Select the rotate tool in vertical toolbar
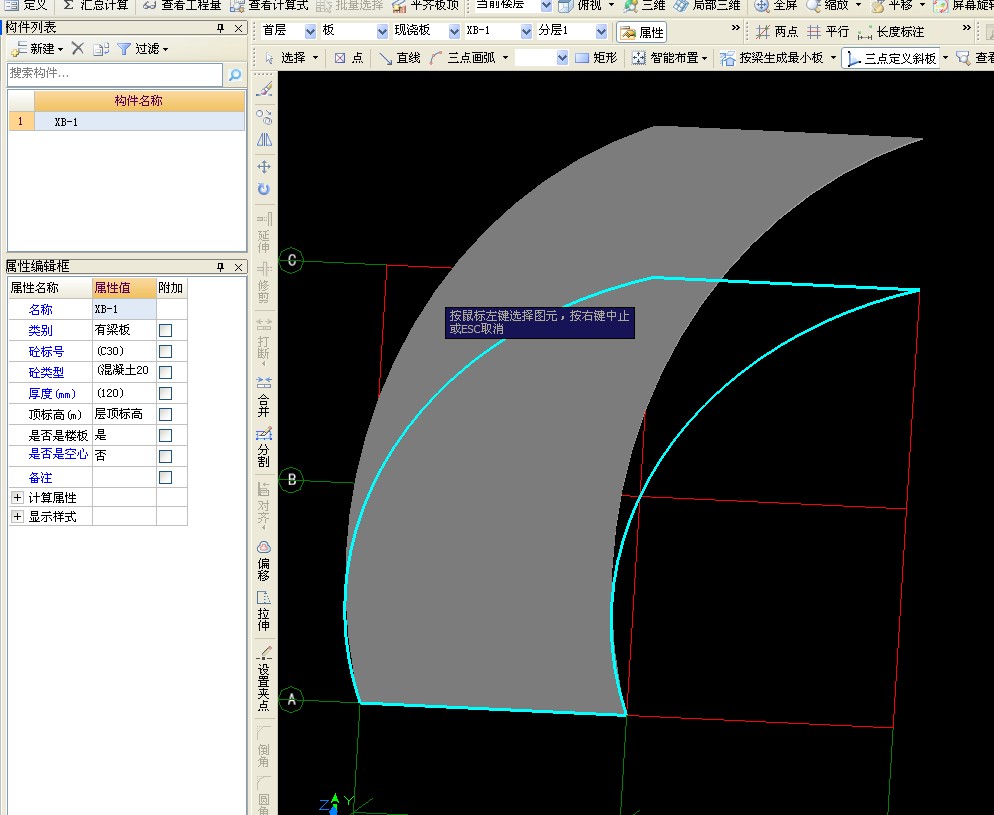This screenshot has height=815, width=994. click(x=264, y=189)
